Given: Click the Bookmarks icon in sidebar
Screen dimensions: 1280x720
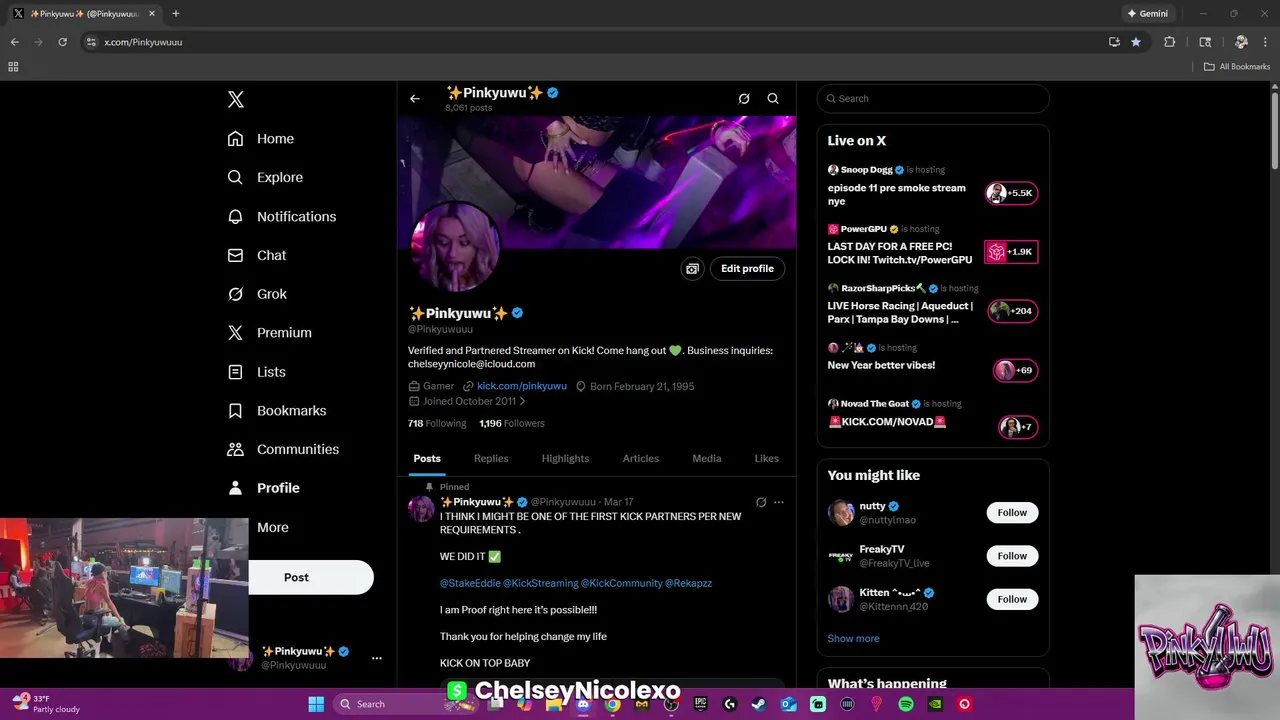Looking at the screenshot, I should pyautogui.click(x=235, y=411).
